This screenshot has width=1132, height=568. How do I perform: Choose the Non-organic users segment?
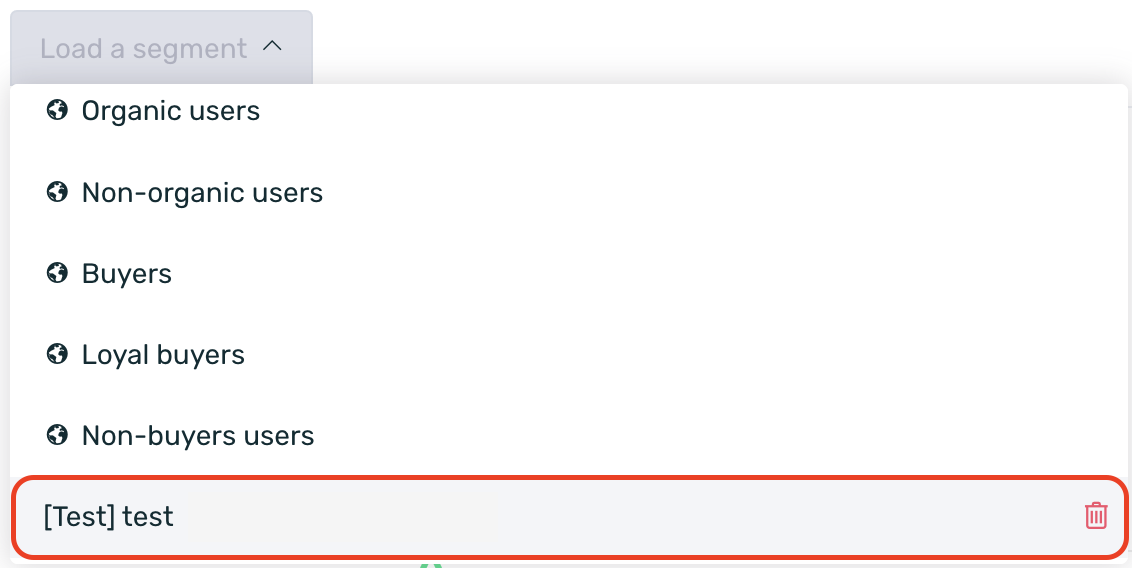[202, 192]
